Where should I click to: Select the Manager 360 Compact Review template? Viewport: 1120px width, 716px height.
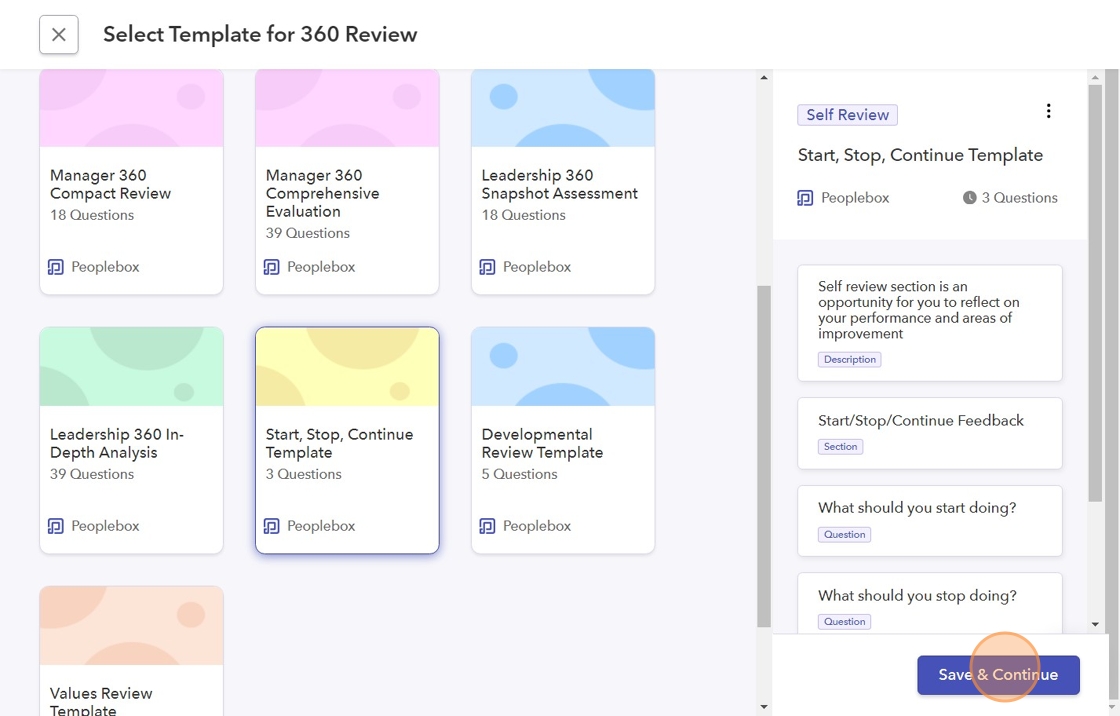pos(131,182)
